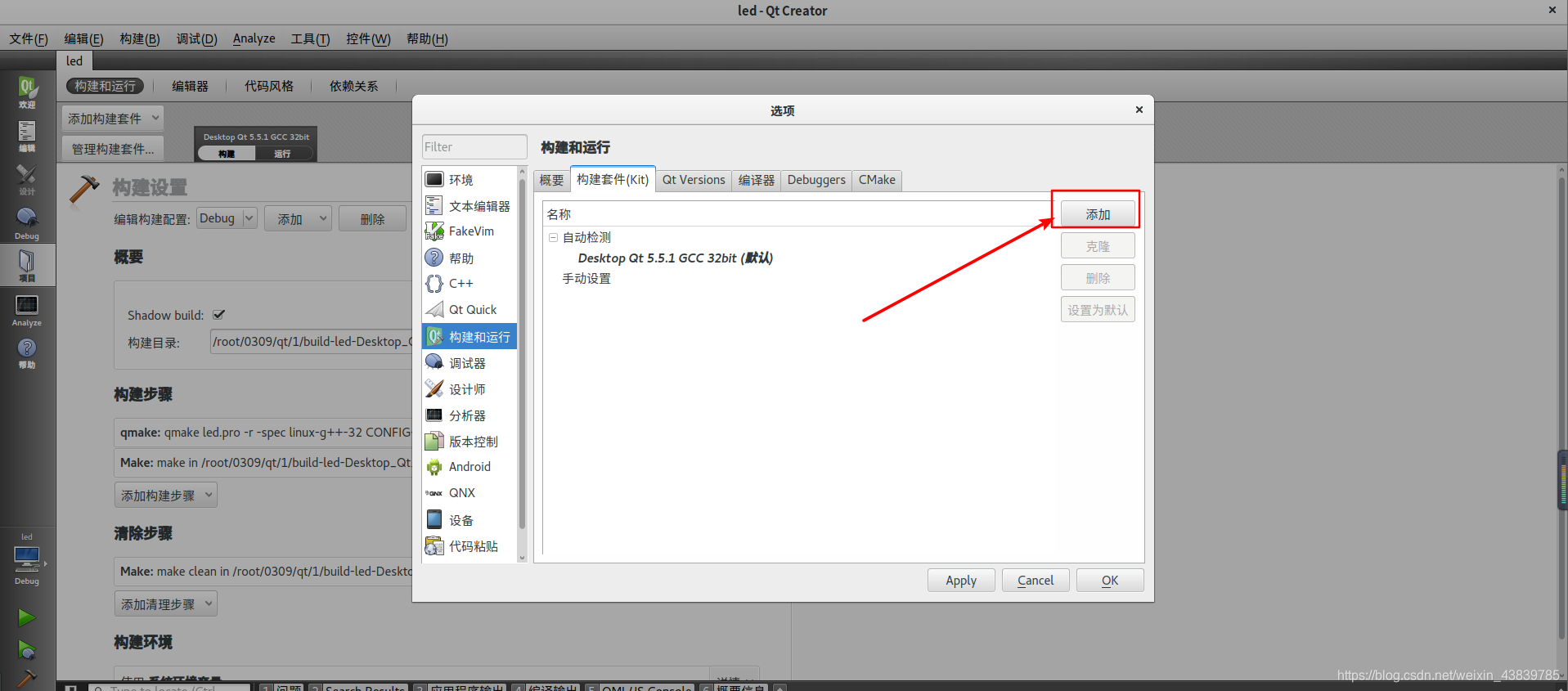1568x691 pixels.
Task: Open FakeVim options category
Action: [470, 231]
